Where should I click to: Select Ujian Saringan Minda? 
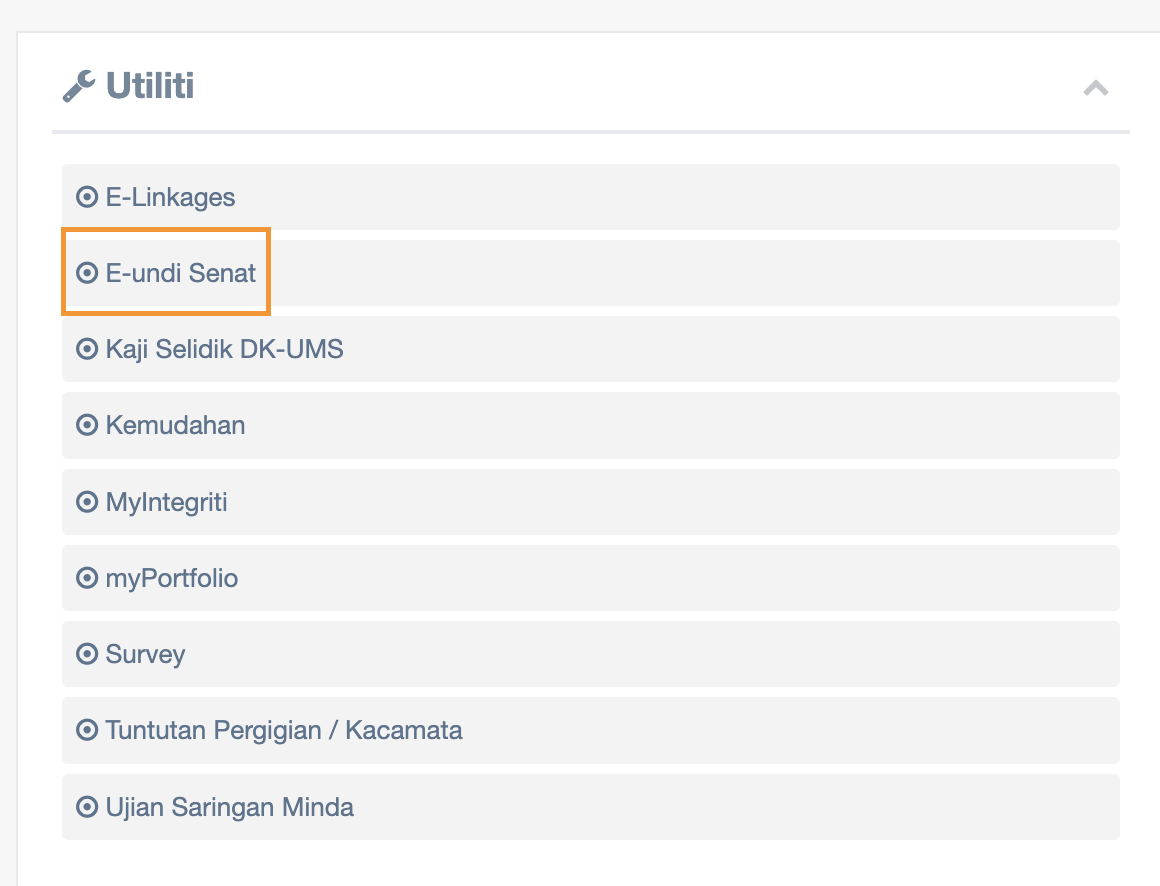(230, 807)
